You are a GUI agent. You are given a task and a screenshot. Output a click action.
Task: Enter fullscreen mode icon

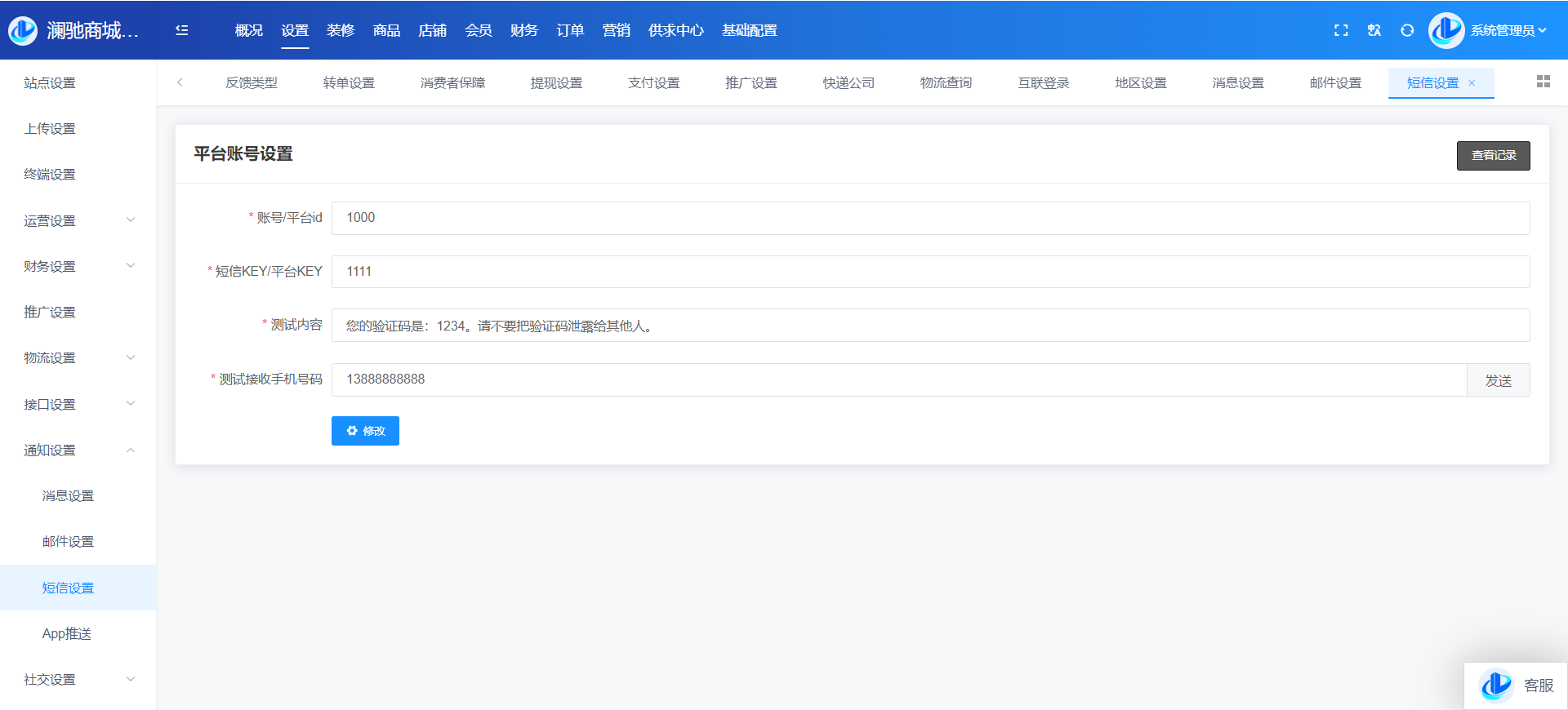pos(1341,30)
